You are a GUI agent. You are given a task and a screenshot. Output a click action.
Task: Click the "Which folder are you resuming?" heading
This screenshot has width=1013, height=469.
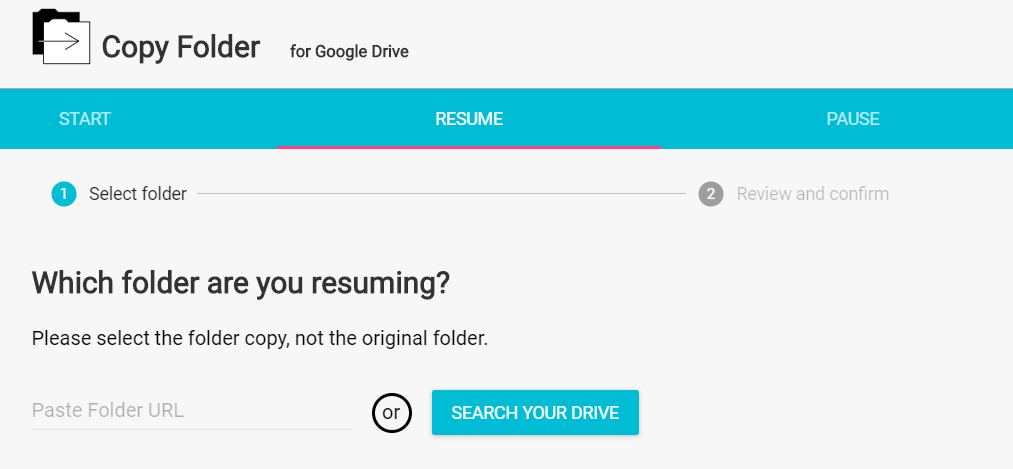(241, 283)
